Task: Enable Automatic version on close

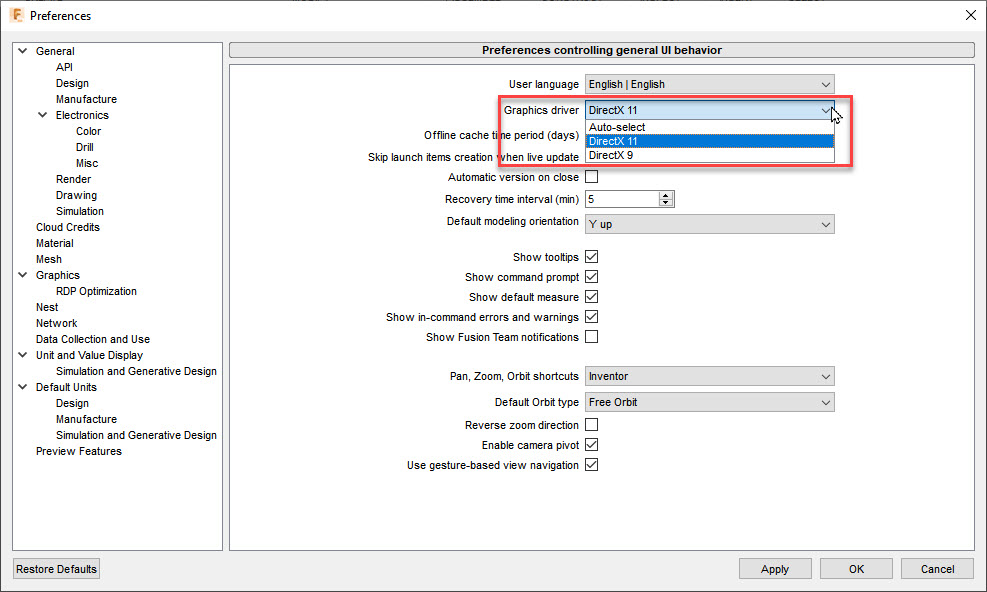Action: [x=591, y=177]
